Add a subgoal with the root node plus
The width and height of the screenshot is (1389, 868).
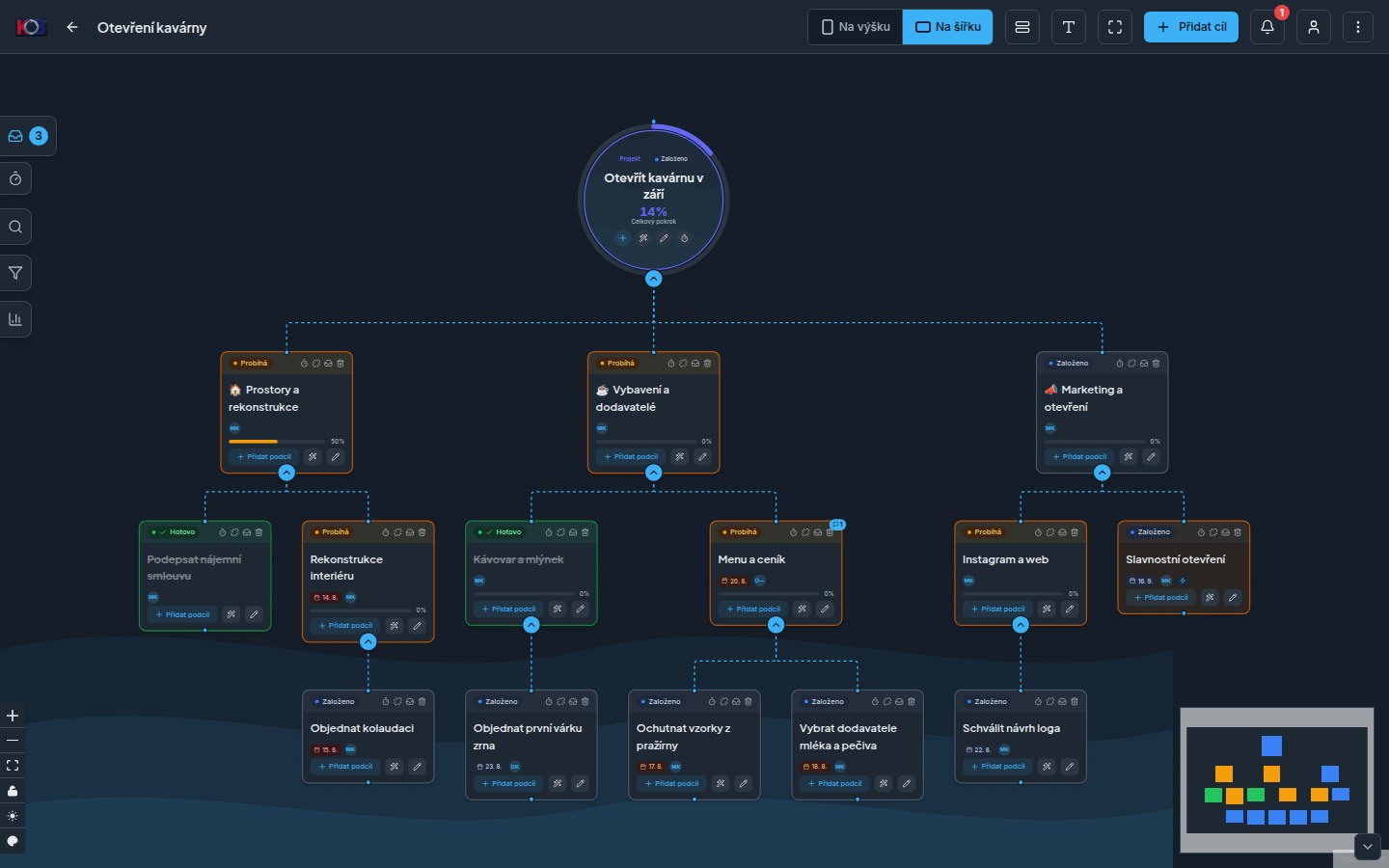click(623, 238)
